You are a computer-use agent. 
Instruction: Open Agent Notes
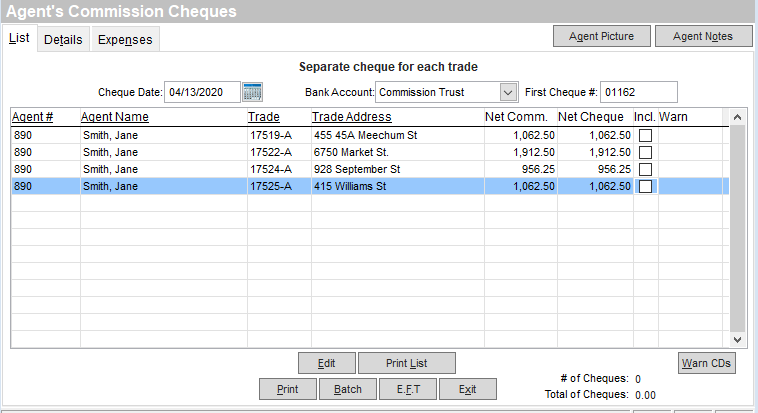[703, 36]
